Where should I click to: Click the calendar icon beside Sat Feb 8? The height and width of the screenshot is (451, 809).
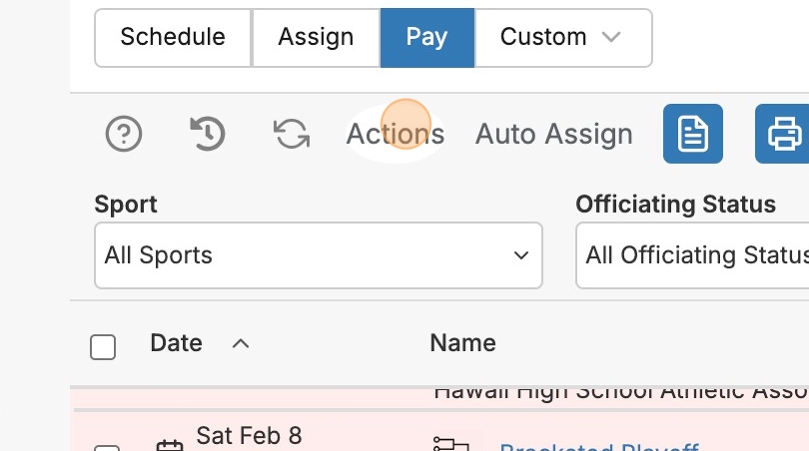[x=171, y=445]
